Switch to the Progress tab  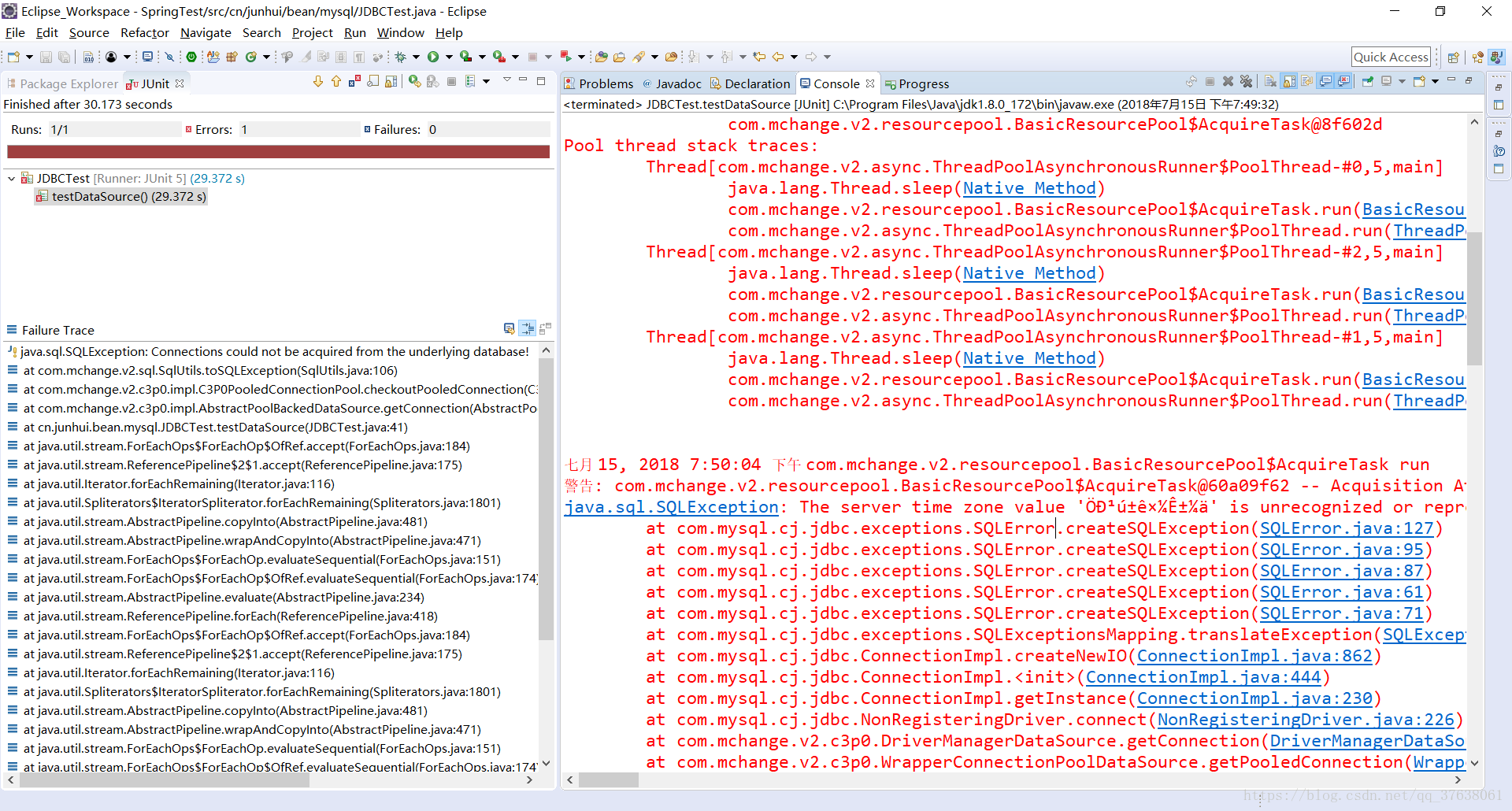(917, 83)
